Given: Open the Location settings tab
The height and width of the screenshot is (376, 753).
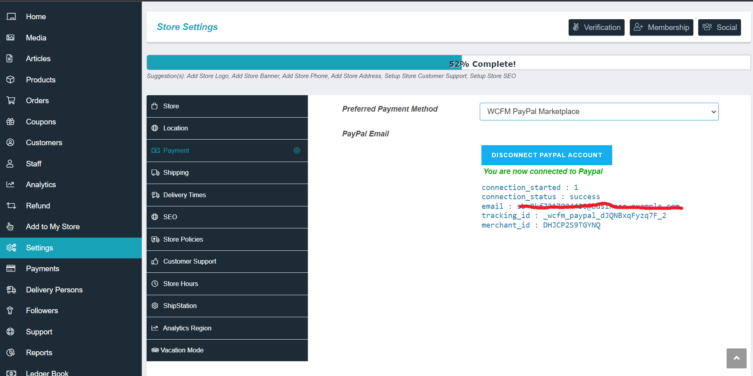Looking at the screenshot, I should (227, 129).
